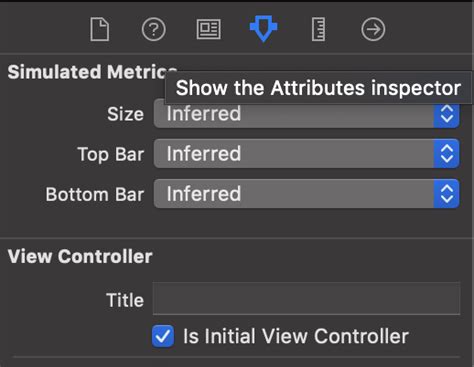
Task: Open the Identity inspector icon
Action: pyautogui.click(x=208, y=30)
